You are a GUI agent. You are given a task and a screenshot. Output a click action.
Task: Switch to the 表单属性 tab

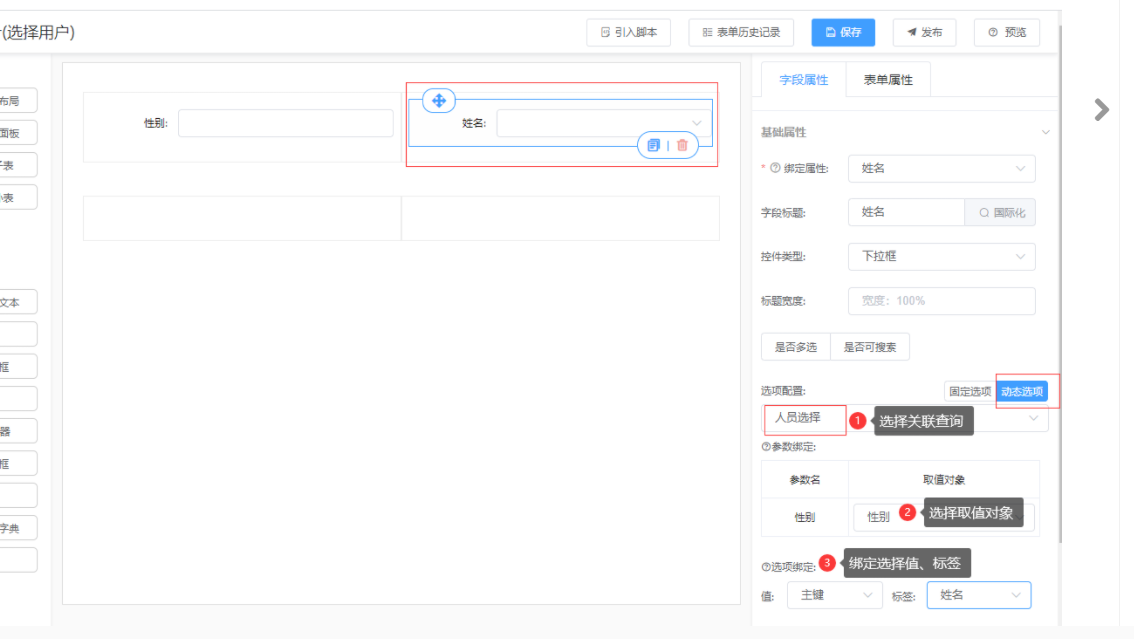coord(888,80)
